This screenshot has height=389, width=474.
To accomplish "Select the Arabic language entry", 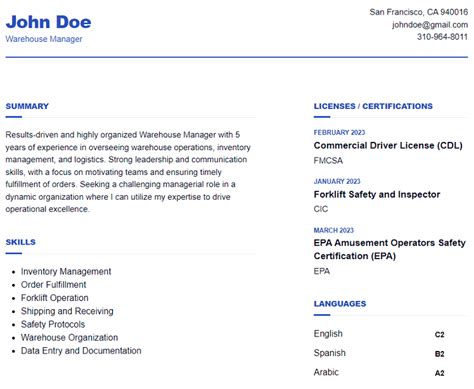I will point(326,372).
